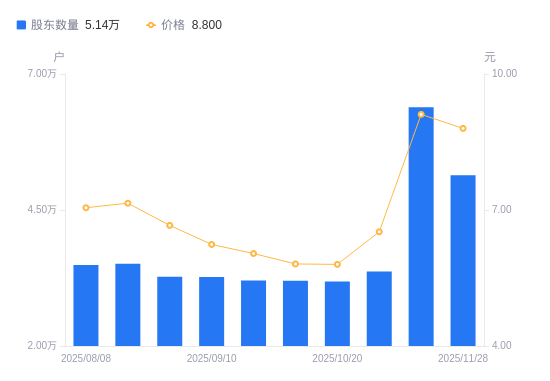Click the bar above the 2025/11/28 label

click(x=463, y=261)
